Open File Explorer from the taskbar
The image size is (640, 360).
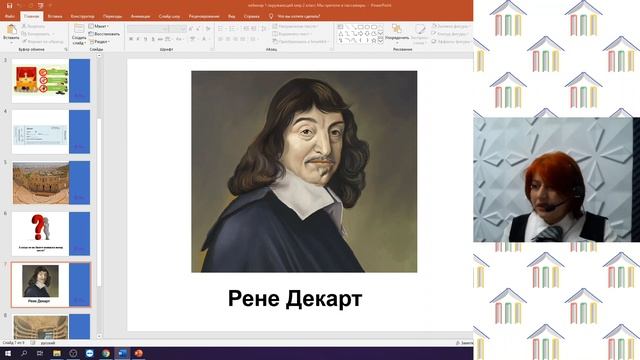(x=57, y=353)
